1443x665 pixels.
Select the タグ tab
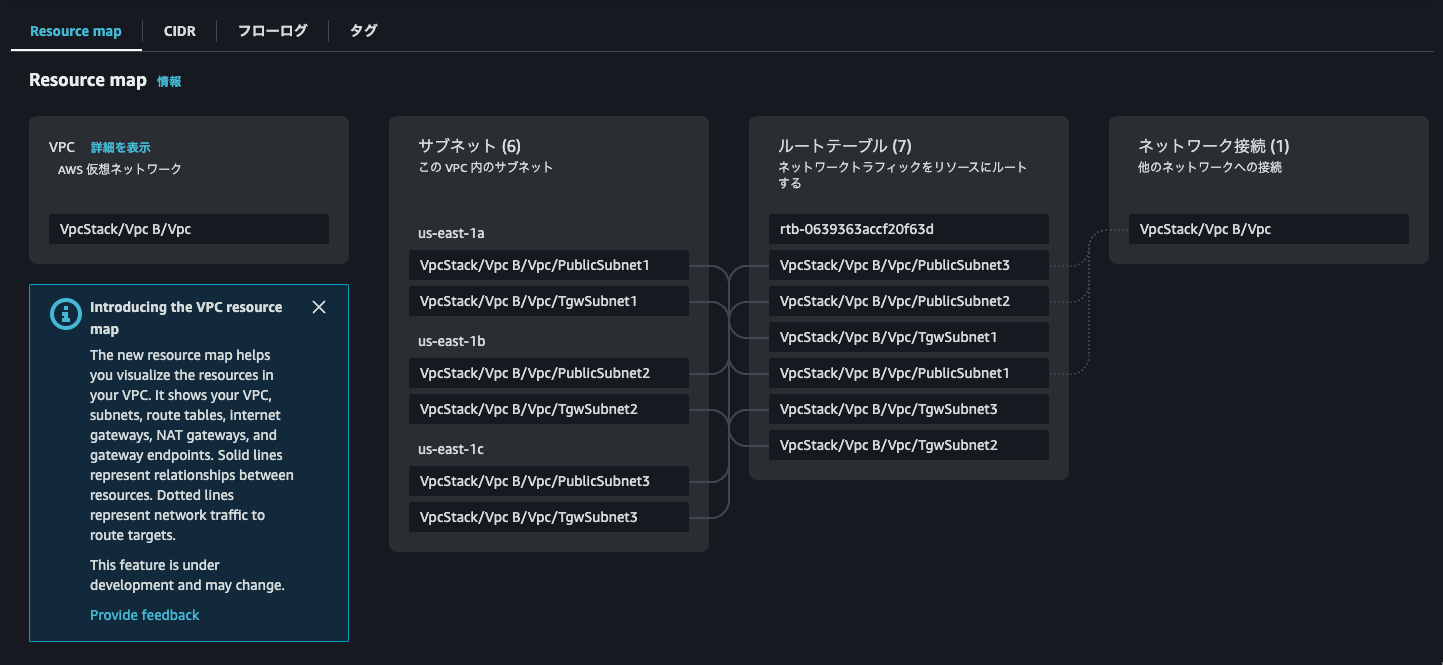pyautogui.click(x=363, y=30)
